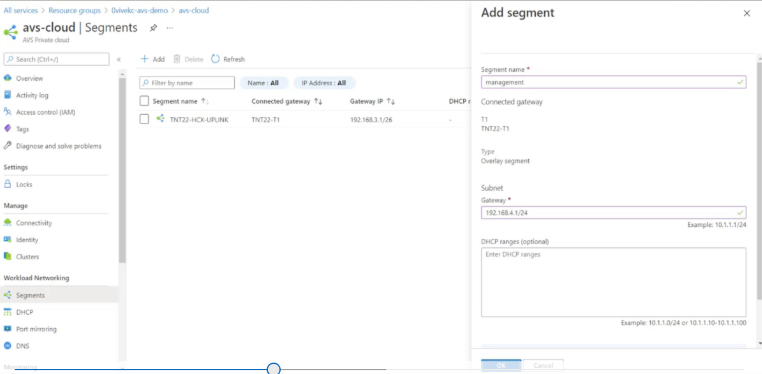This screenshot has width=762, height=374.
Task: Sort by Gateway IP column
Action: 372,102
